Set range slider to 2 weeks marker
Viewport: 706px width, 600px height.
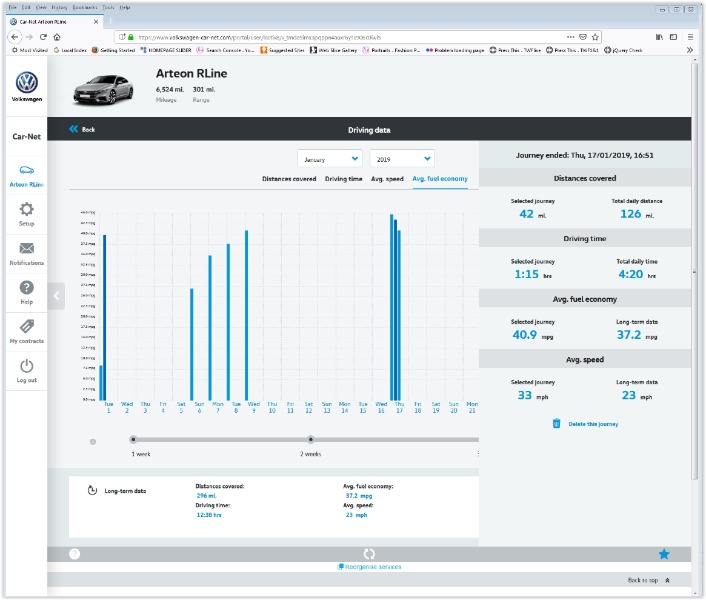[x=311, y=439]
